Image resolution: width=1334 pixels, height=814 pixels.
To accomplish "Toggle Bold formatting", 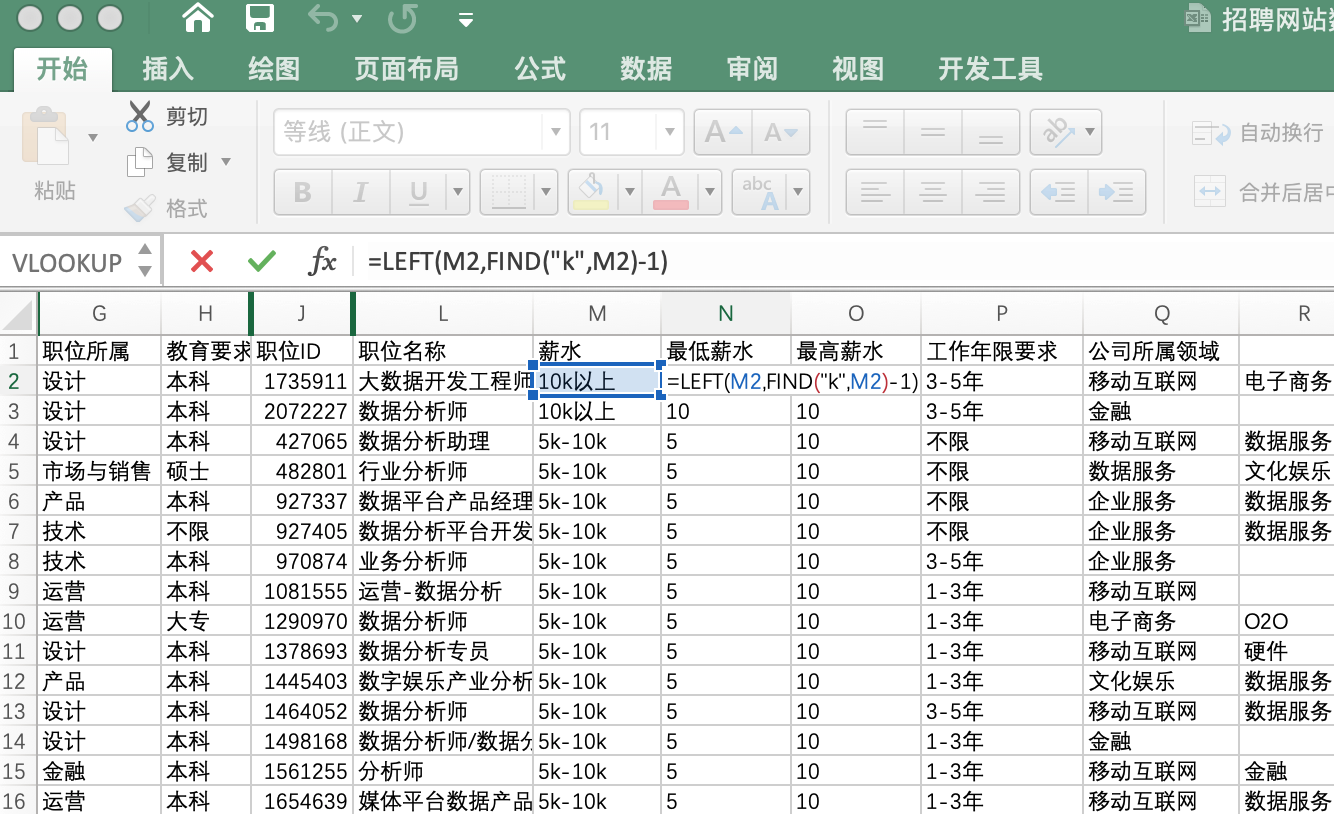I will point(302,192).
